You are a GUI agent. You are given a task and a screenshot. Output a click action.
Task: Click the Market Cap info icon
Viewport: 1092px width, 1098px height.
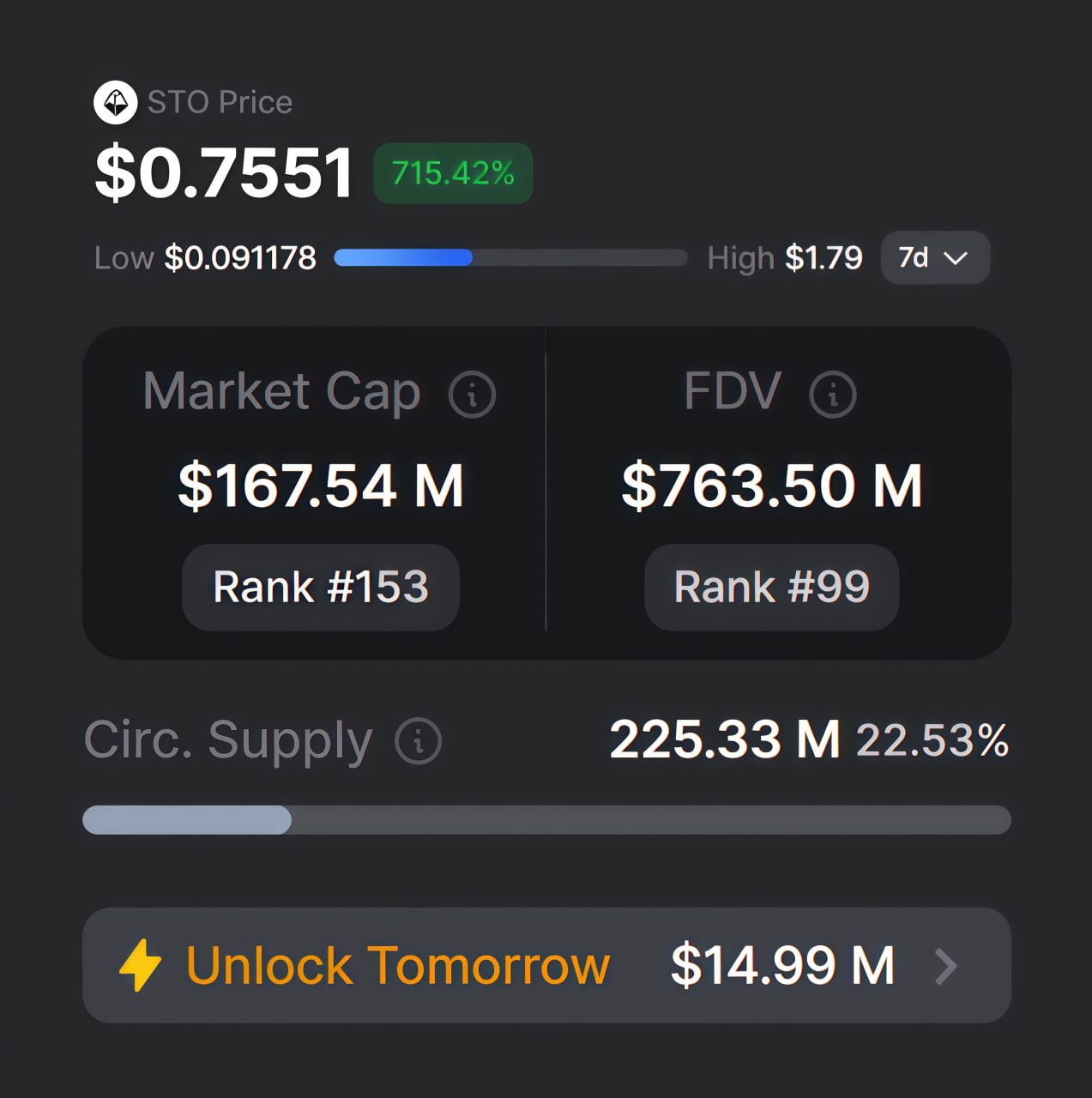[x=472, y=395]
